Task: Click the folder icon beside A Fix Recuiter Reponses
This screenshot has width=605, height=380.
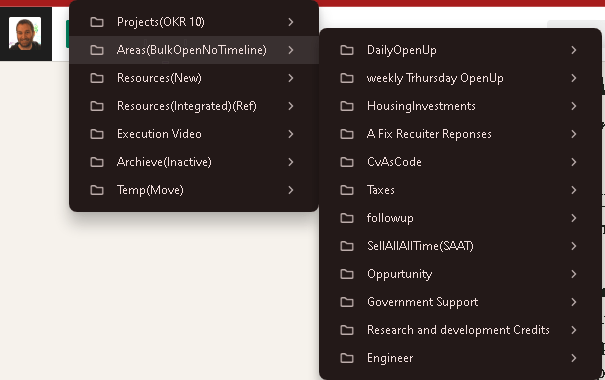Action: [x=347, y=134]
